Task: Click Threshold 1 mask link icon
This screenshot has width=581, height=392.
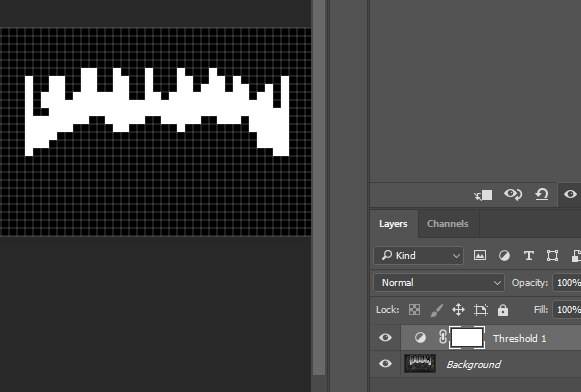Action: coord(442,337)
